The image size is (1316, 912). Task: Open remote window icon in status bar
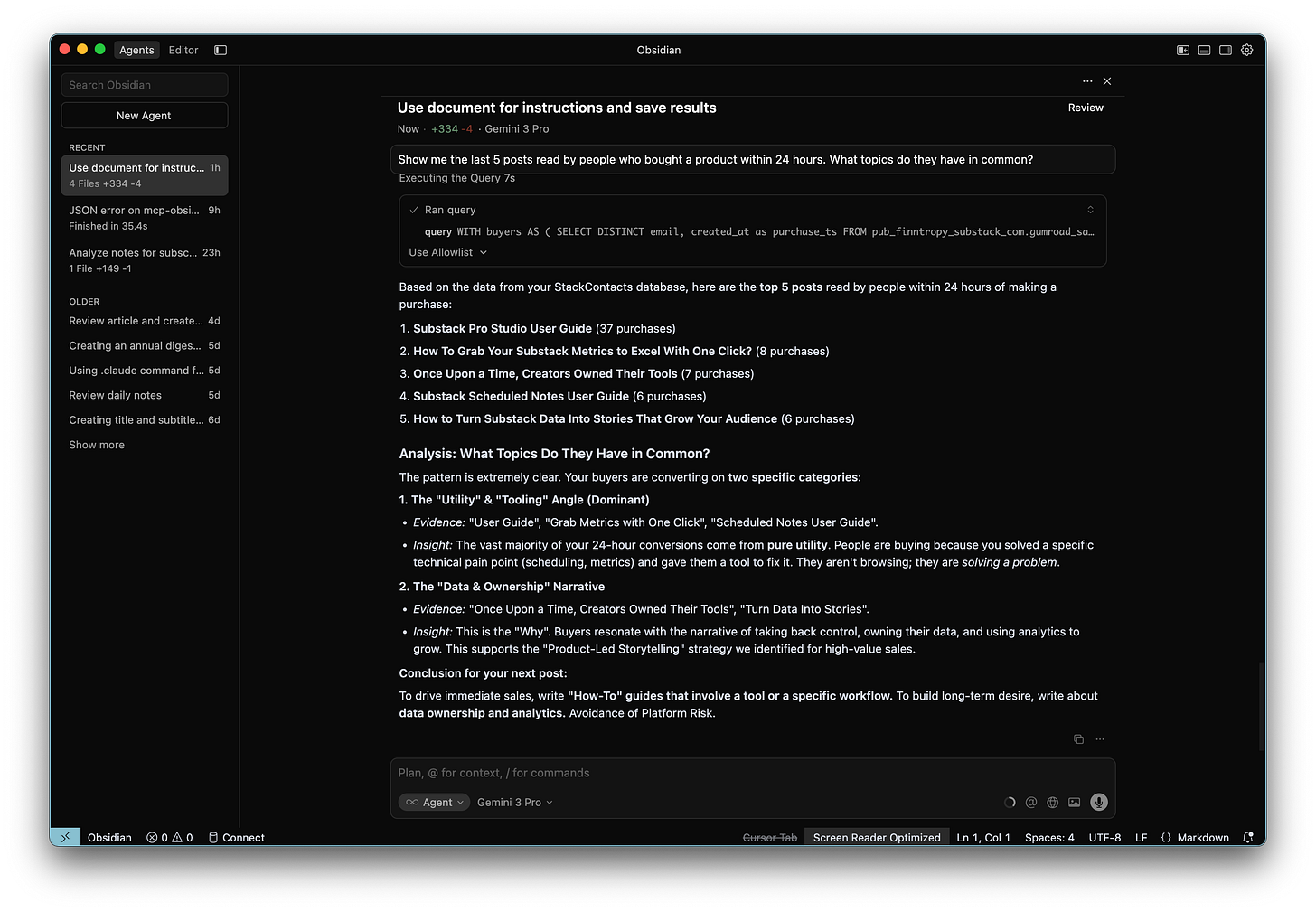[65, 838]
